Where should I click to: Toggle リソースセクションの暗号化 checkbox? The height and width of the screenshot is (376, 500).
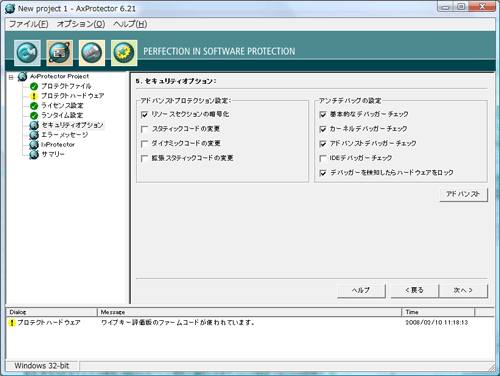pyautogui.click(x=144, y=115)
